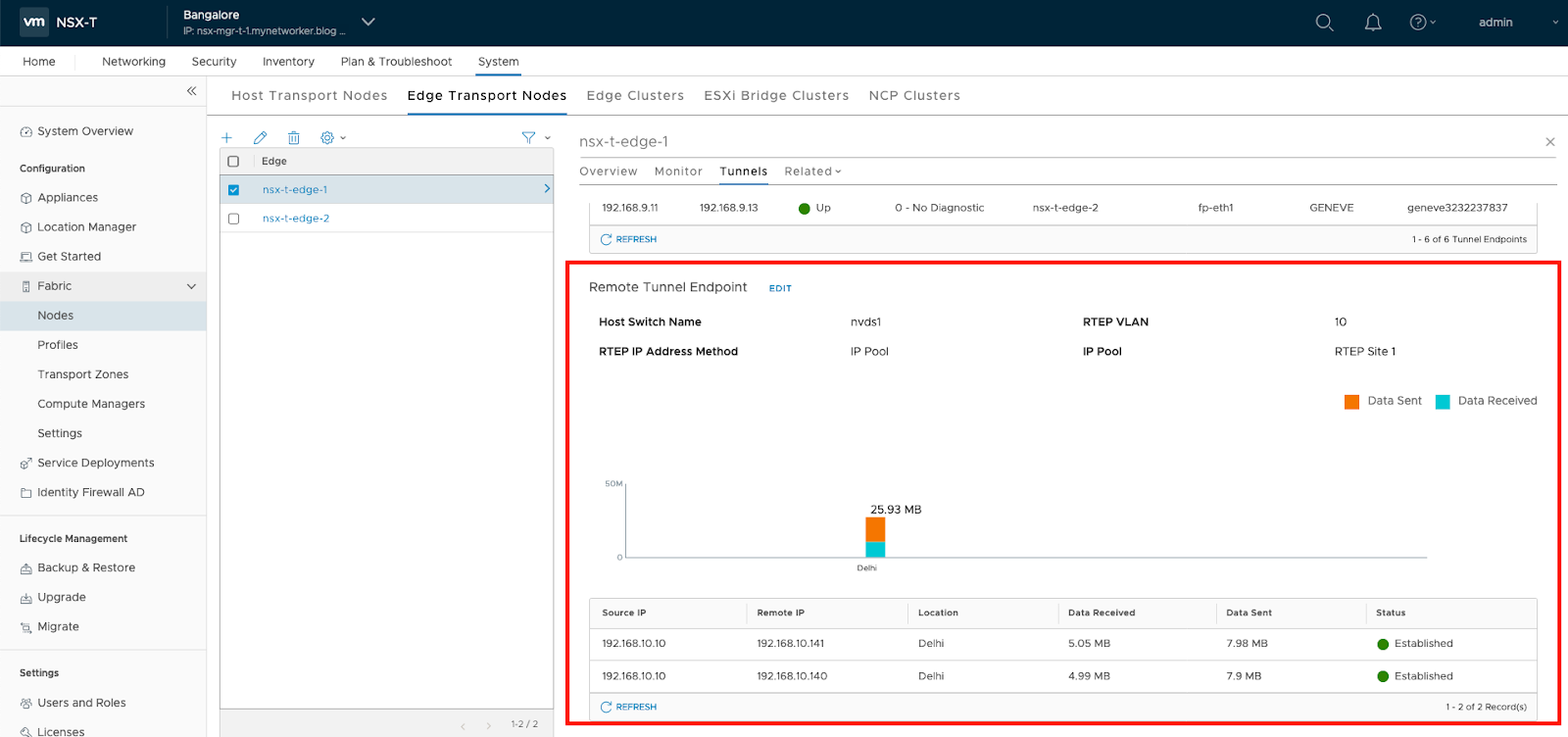Uncheck the nsx-t-edge-1 checkbox
1568x737 pixels.
click(x=233, y=190)
